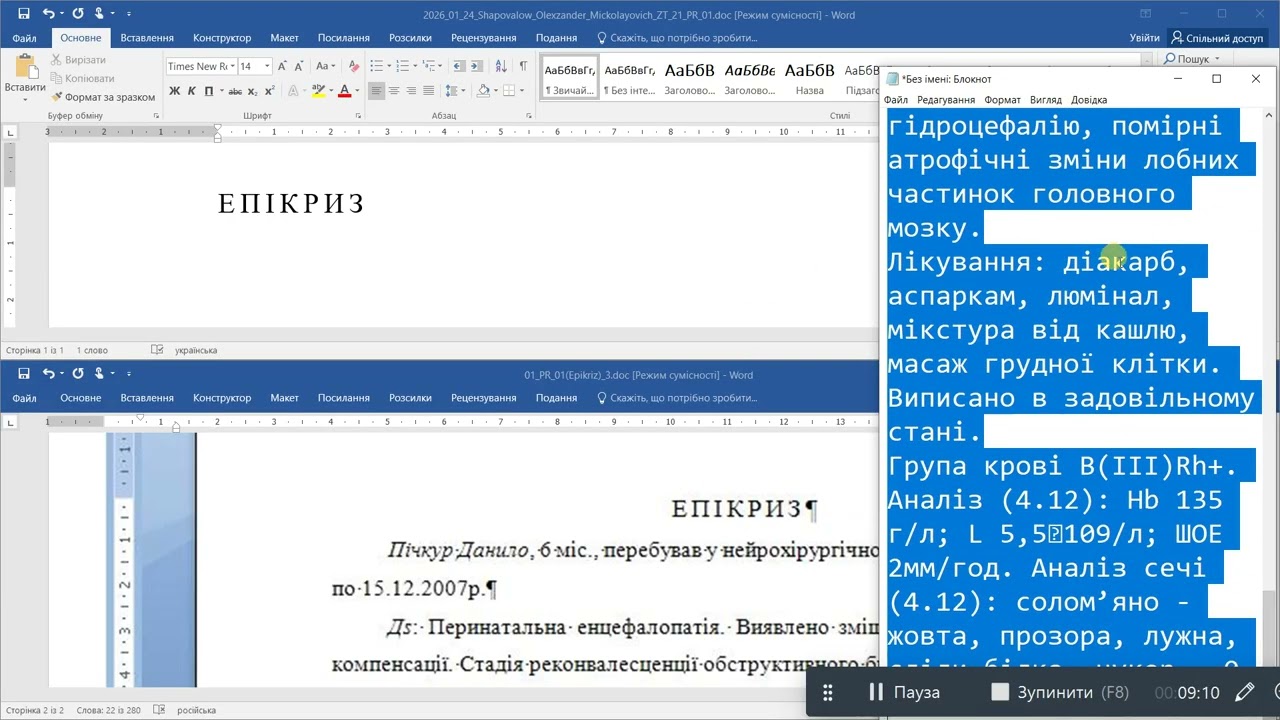
Task: Click proofing check icon in bottom Word status bar
Action: click(157, 710)
